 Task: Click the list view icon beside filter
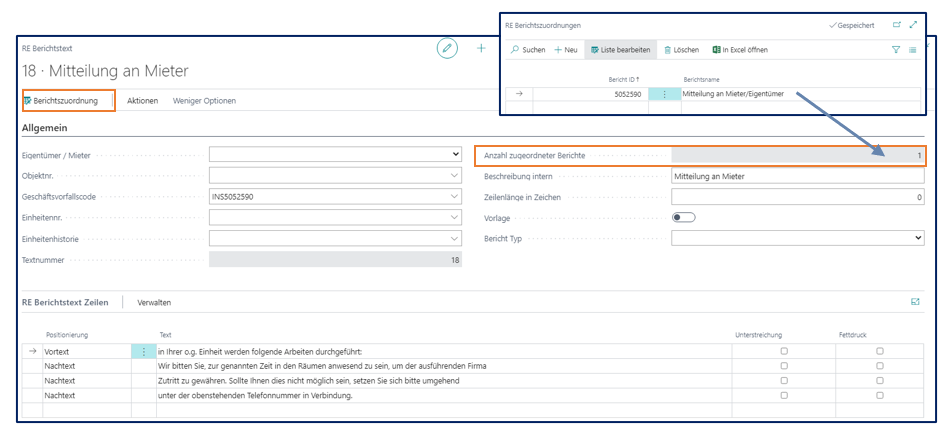pos(913,49)
